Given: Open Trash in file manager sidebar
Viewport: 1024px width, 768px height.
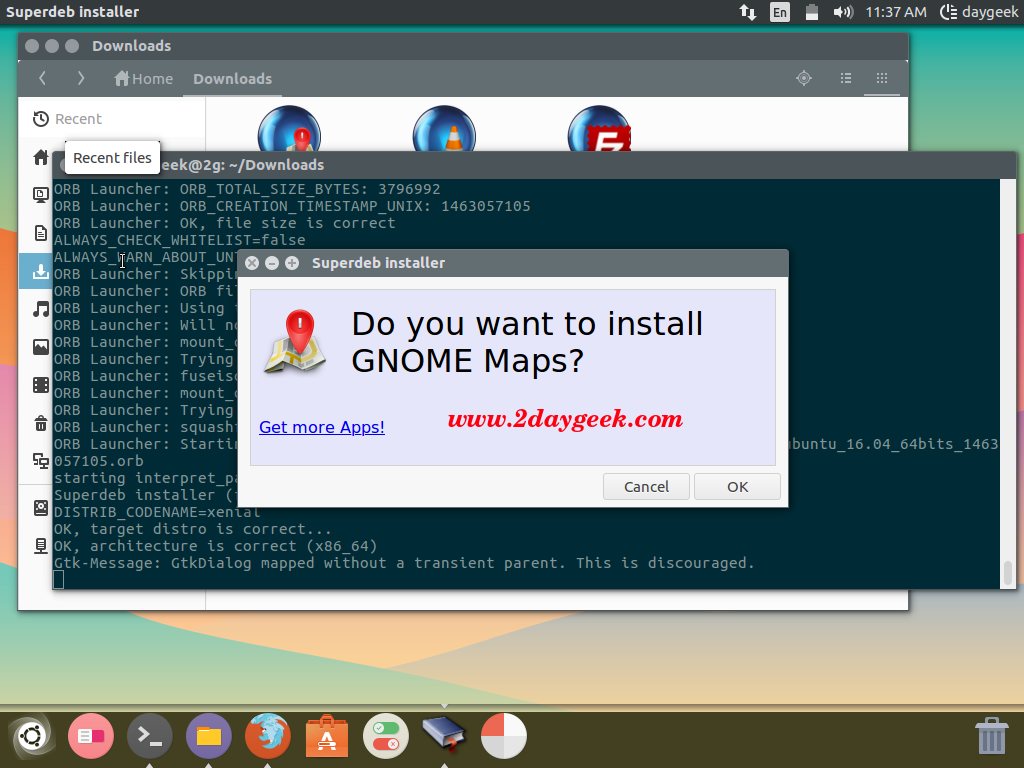Looking at the screenshot, I should (40, 423).
